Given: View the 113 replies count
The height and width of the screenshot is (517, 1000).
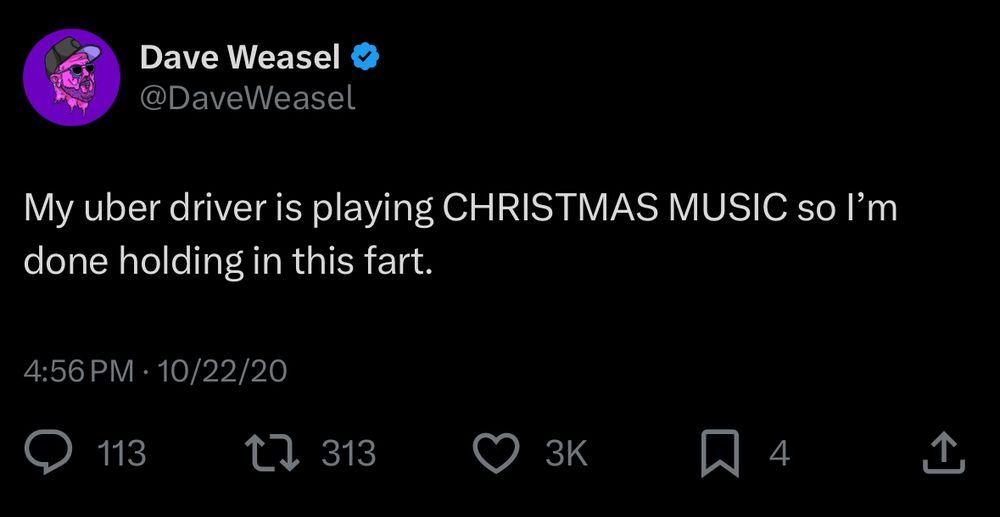Looking at the screenshot, I should pos(122,454).
